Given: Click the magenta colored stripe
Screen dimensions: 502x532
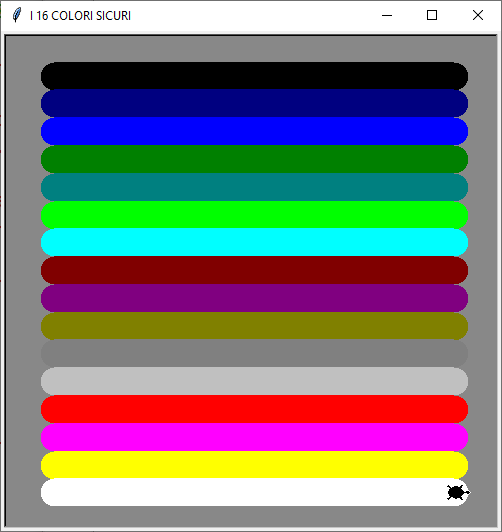Looking at the screenshot, I should pos(254,437).
